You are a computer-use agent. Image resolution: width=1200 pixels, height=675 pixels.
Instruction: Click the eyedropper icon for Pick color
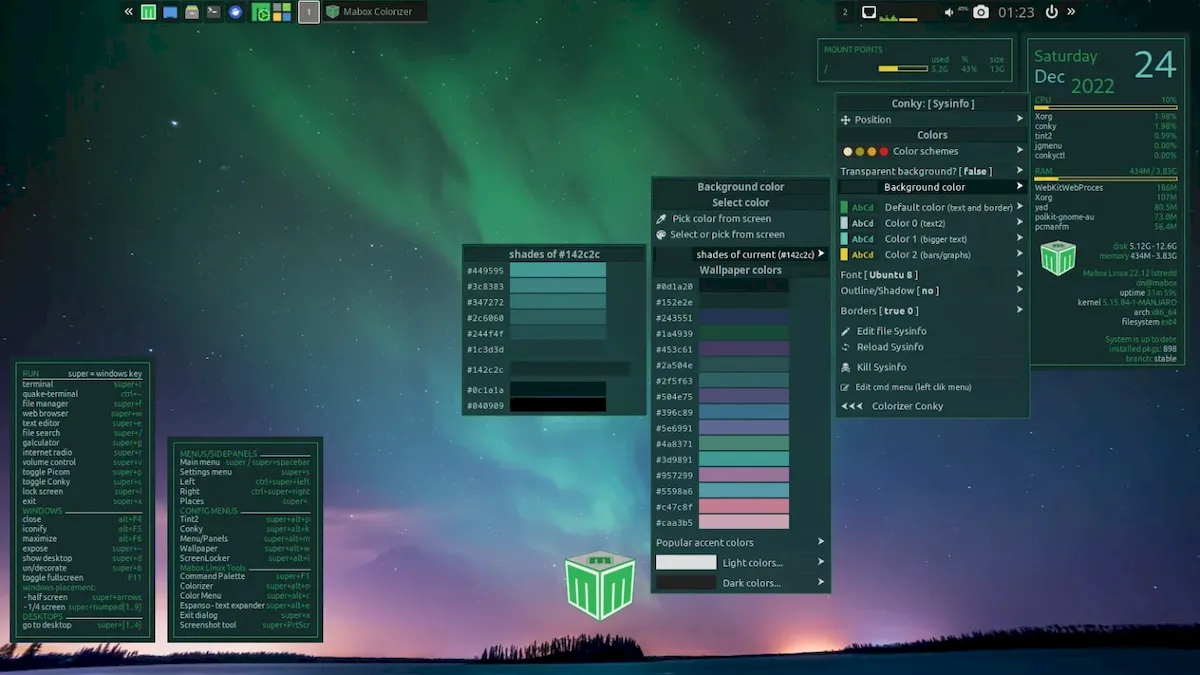coord(661,219)
